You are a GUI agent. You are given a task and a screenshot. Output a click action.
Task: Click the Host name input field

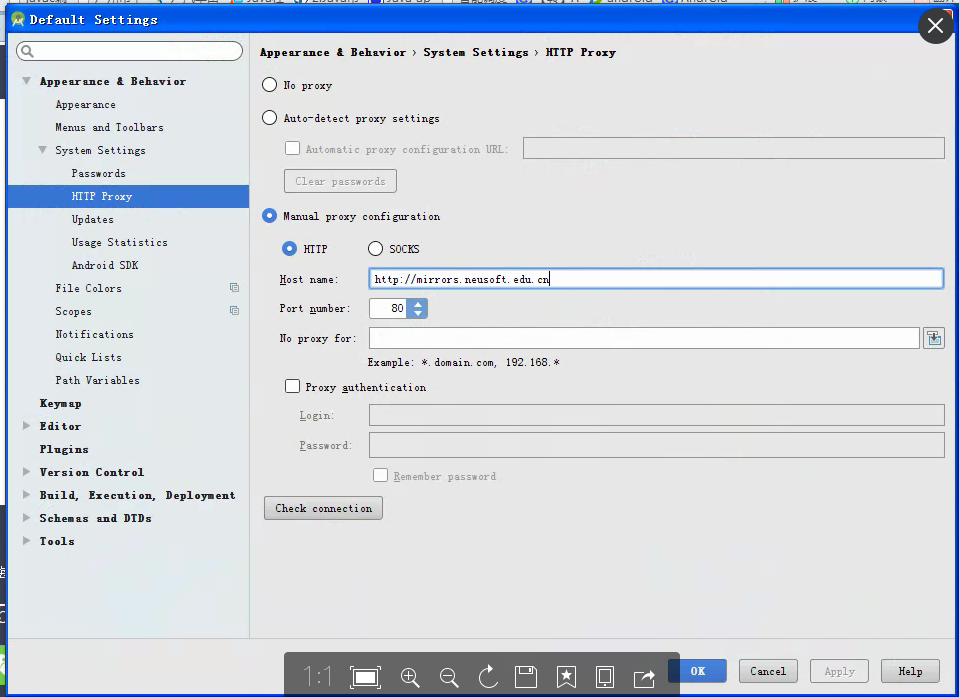click(x=656, y=279)
